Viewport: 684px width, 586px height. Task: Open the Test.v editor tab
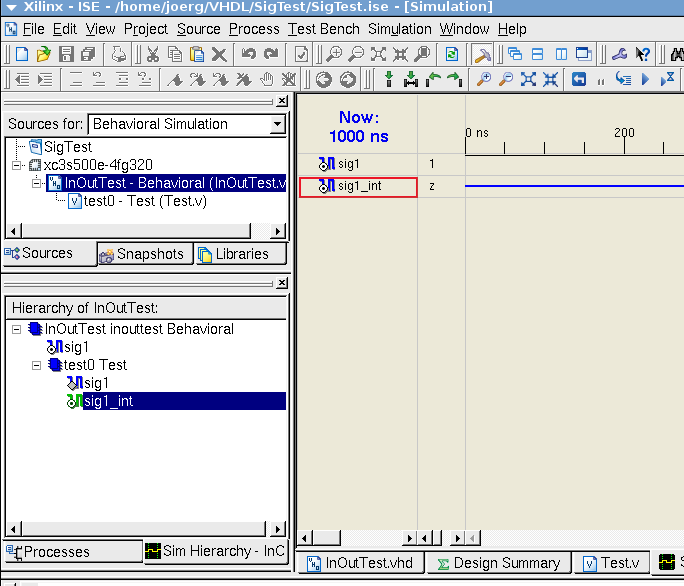point(611,563)
